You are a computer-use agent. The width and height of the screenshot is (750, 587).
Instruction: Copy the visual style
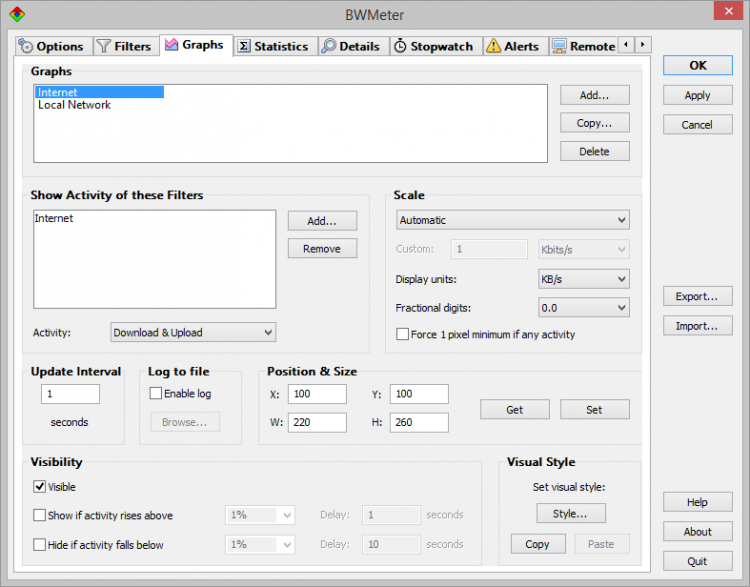(538, 544)
